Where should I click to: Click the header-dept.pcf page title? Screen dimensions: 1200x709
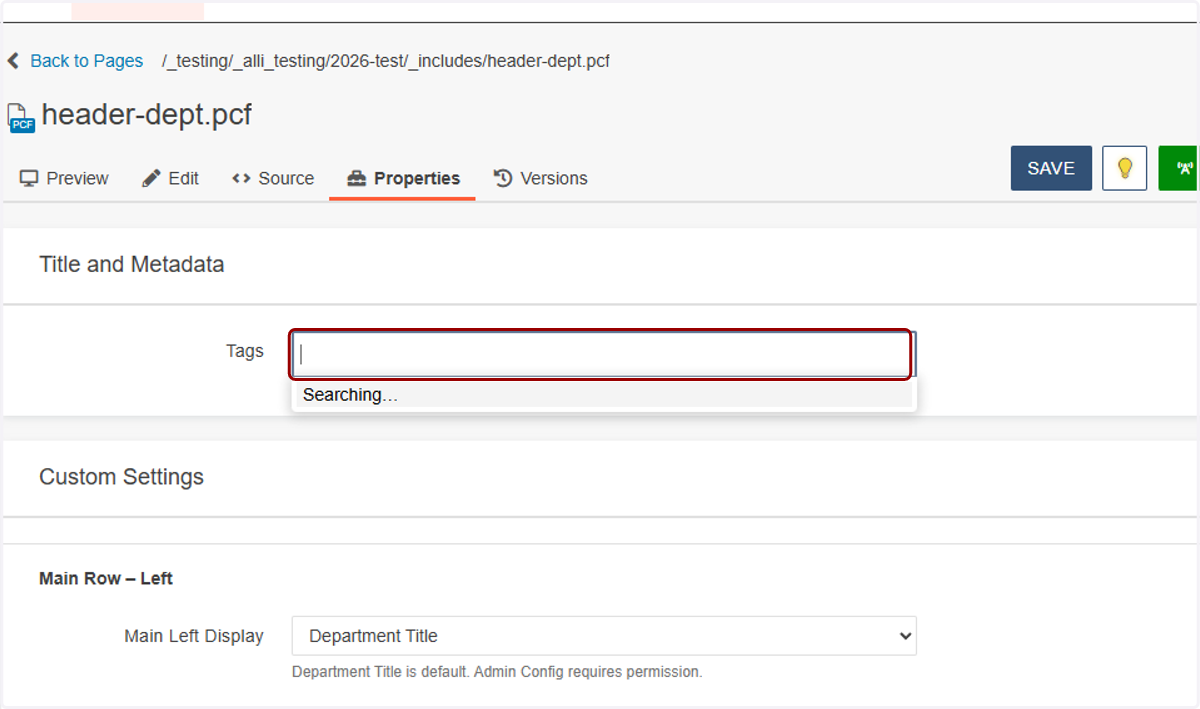click(x=146, y=115)
